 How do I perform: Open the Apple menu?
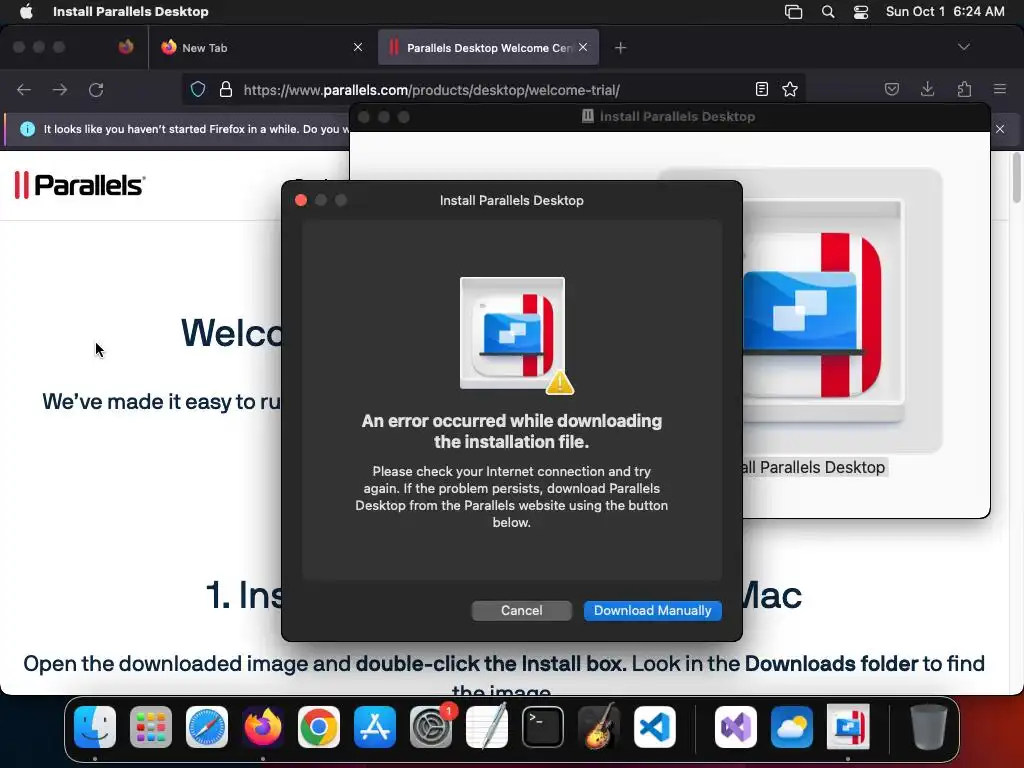click(x=26, y=12)
